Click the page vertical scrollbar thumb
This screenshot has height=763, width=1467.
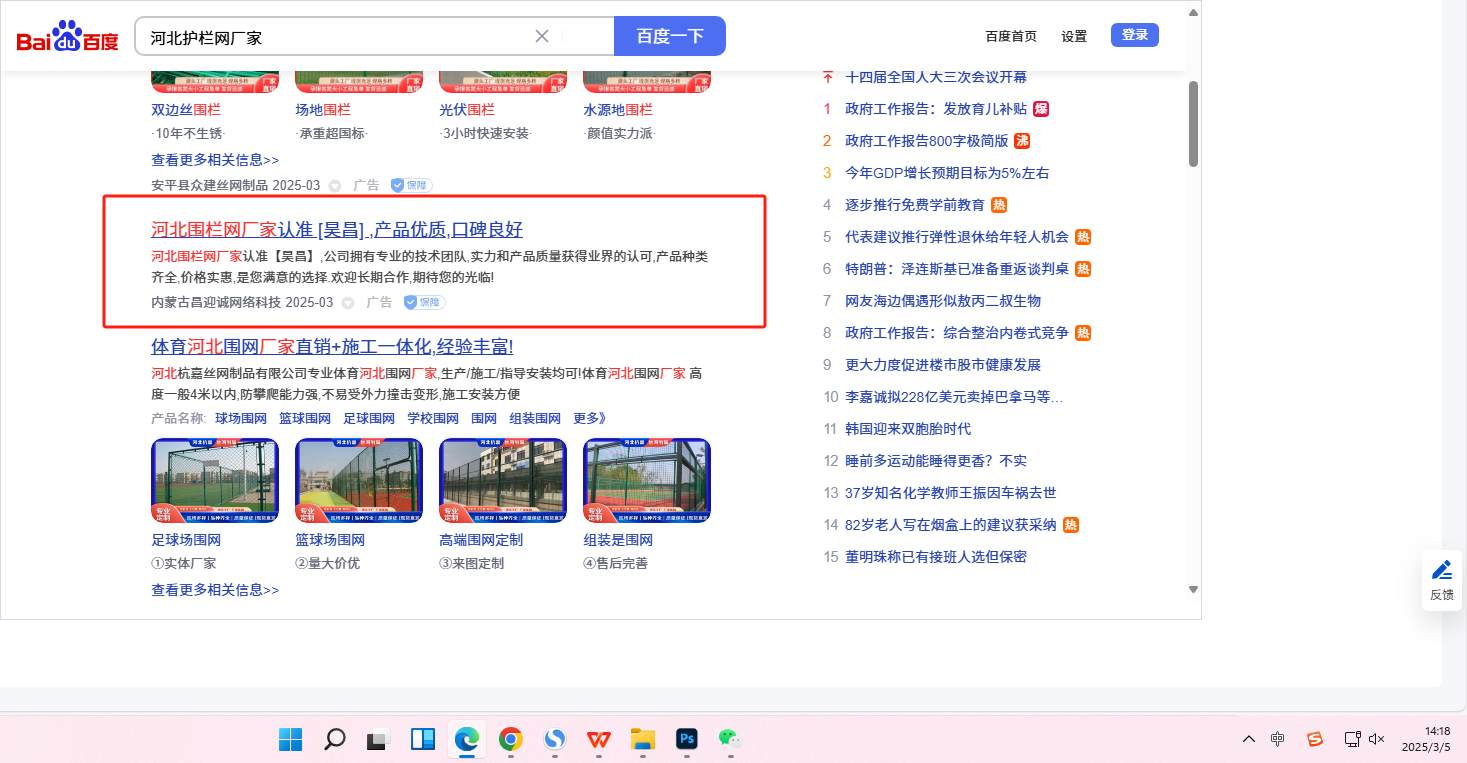[x=1193, y=123]
